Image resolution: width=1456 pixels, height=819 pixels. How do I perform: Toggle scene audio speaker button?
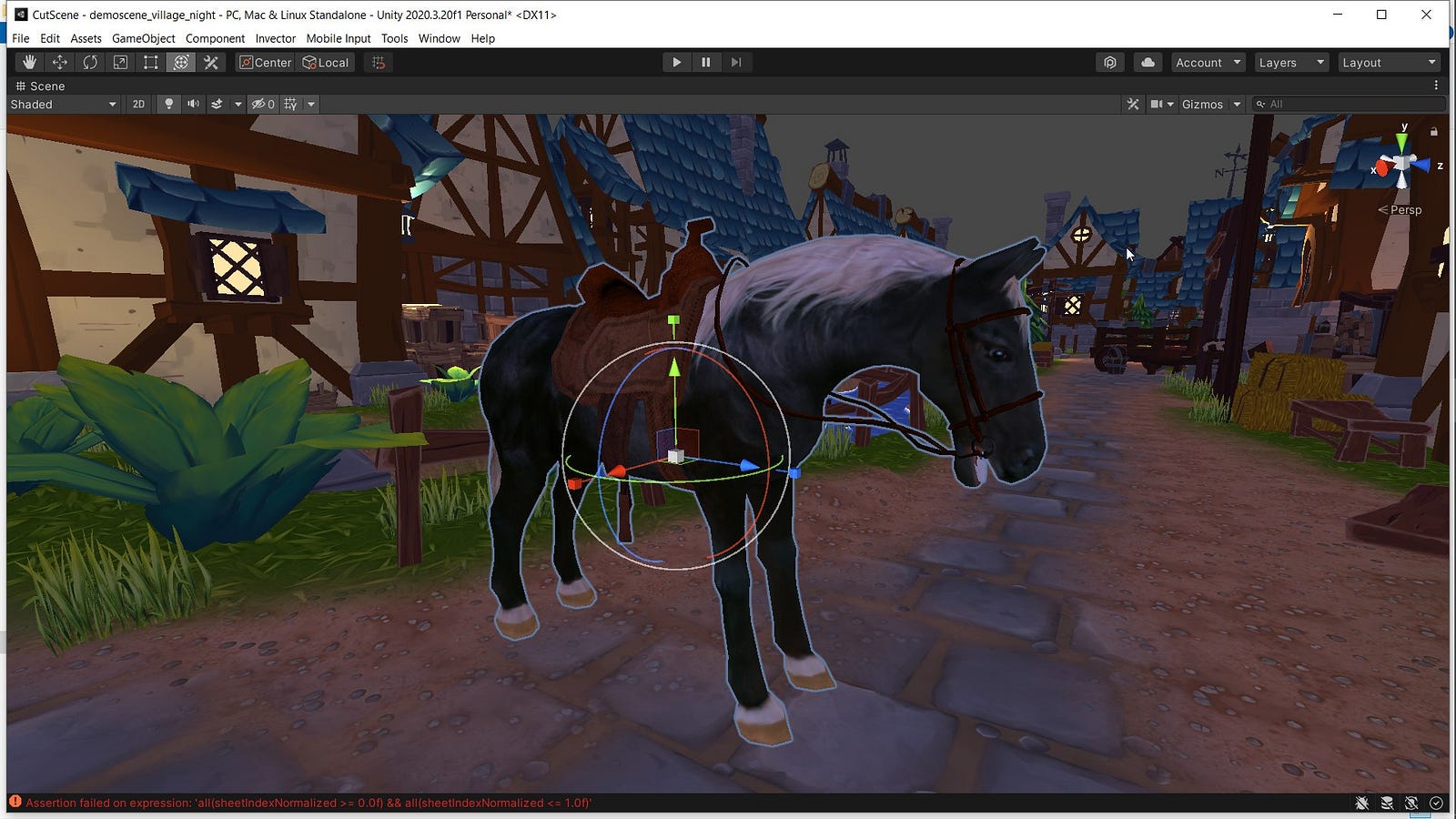193,104
